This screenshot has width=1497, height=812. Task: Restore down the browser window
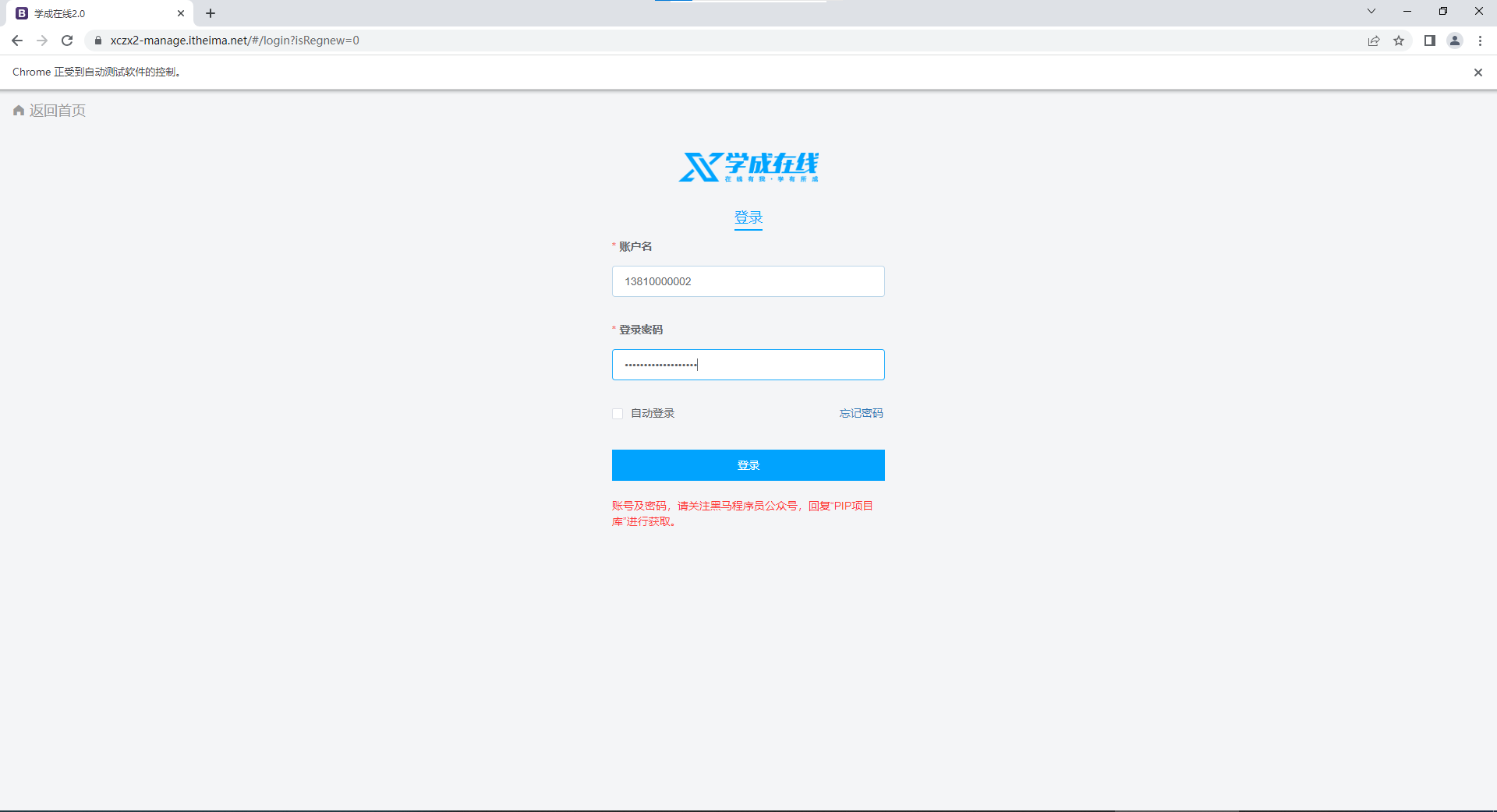point(1443,12)
